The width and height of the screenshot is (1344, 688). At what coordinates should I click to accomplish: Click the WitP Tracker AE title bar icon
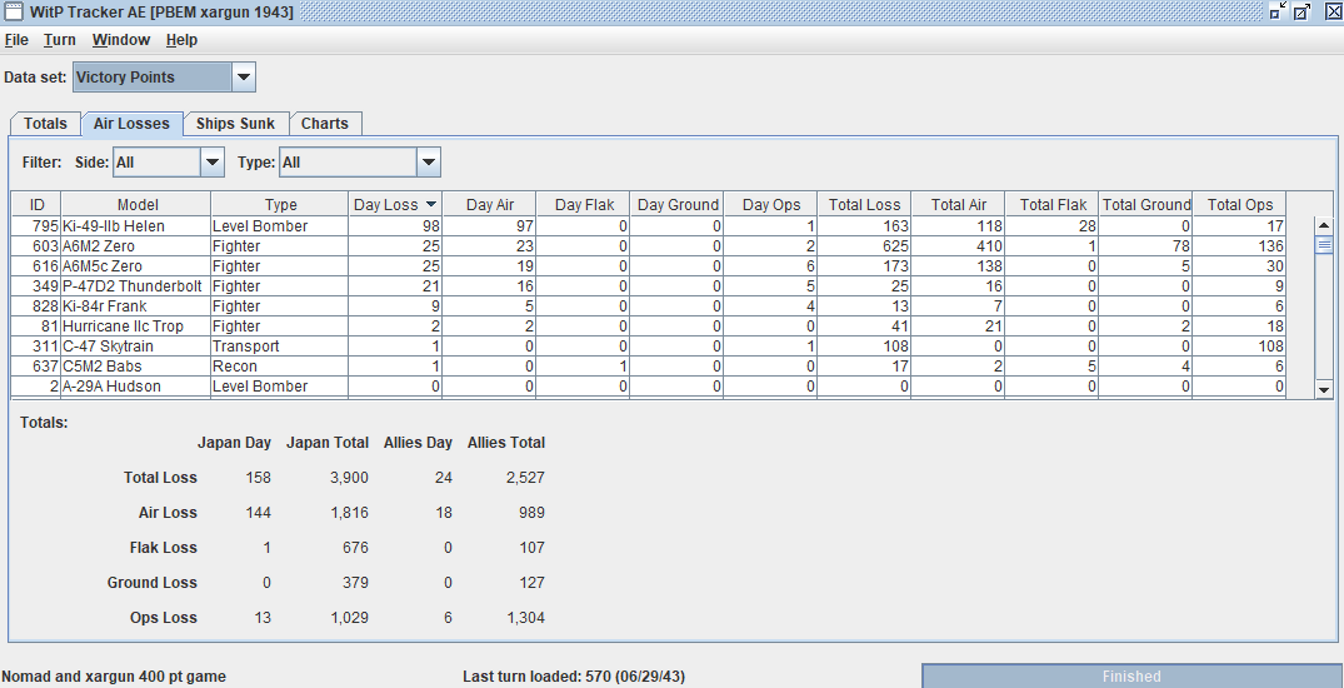pos(14,11)
